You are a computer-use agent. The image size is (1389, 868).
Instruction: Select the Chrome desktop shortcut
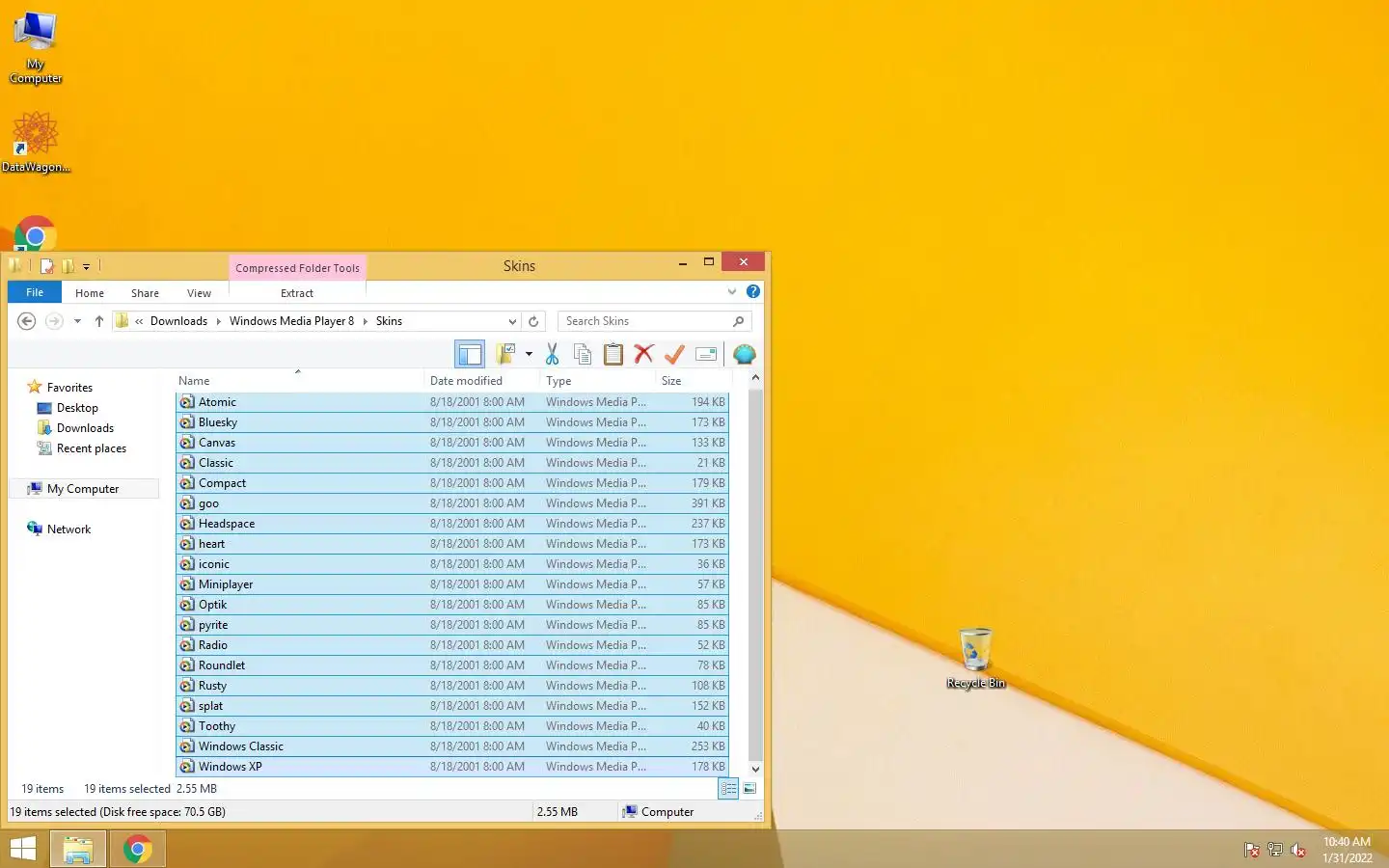coord(36,233)
